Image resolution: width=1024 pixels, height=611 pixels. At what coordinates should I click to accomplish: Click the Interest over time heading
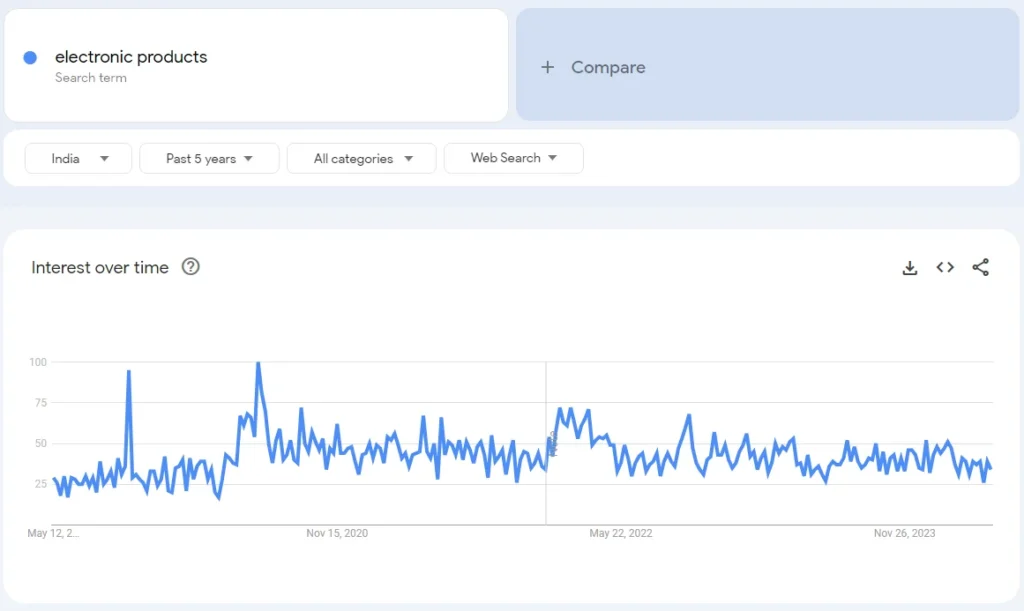(x=100, y=267)
